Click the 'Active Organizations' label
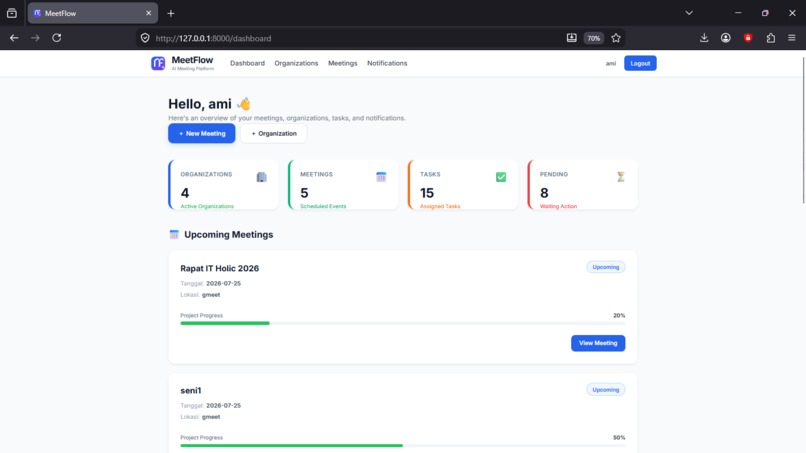This screenshot has width=806, height=453. click(207, 206)
